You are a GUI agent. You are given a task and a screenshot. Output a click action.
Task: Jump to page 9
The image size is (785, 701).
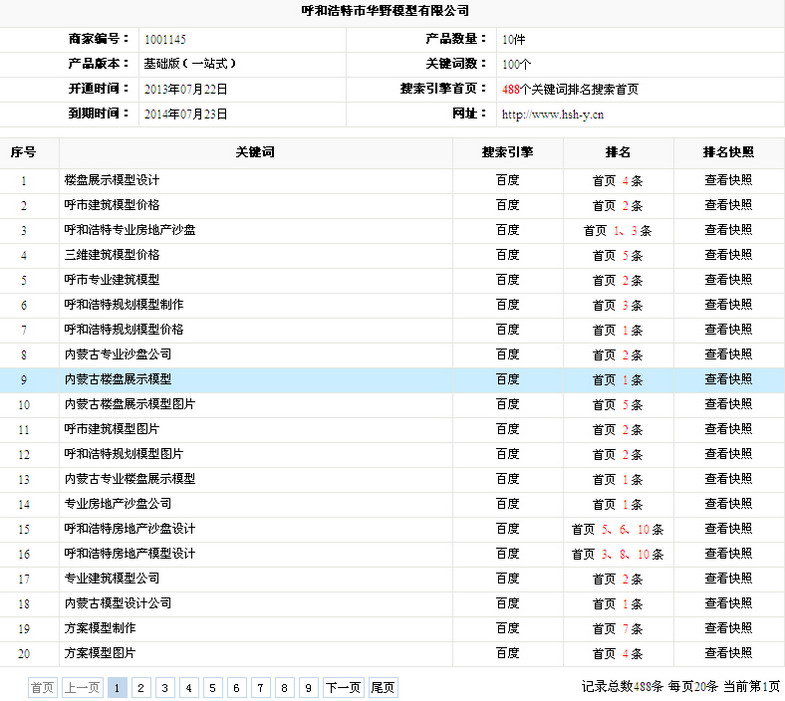(x=308, y=687)
